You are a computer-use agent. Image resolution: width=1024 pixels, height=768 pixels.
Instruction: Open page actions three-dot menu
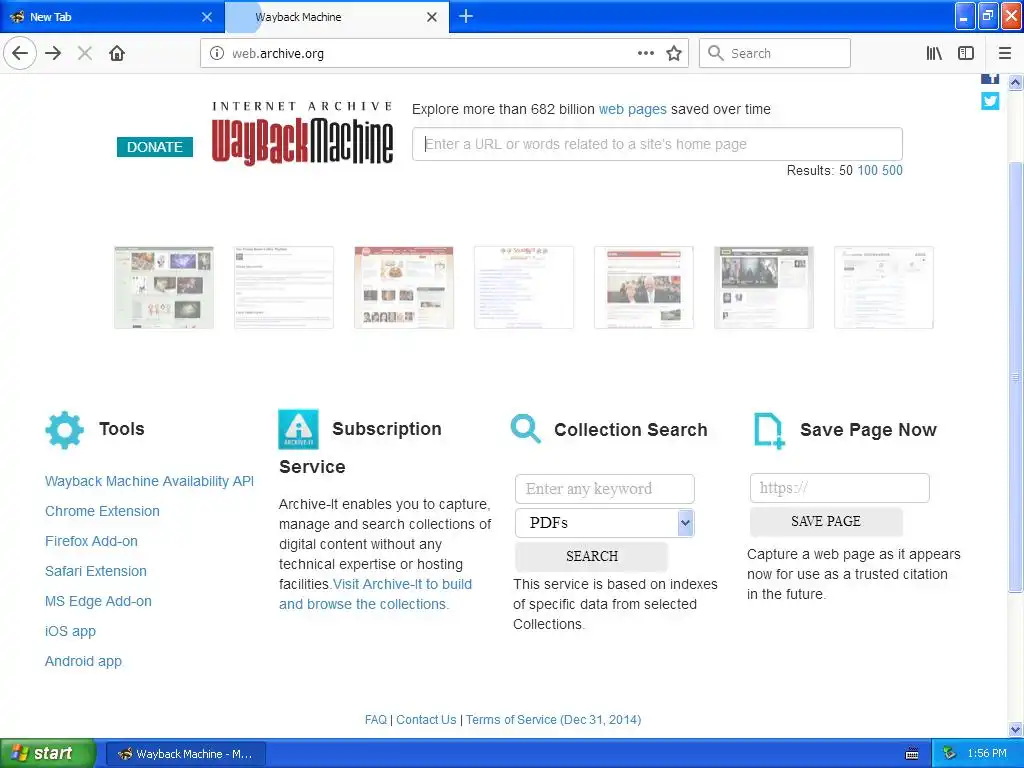click(645, 53)
